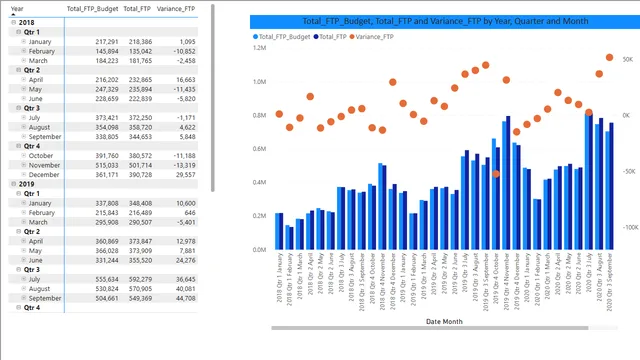Select the 2019 June row label

click(x=36, y=260)
